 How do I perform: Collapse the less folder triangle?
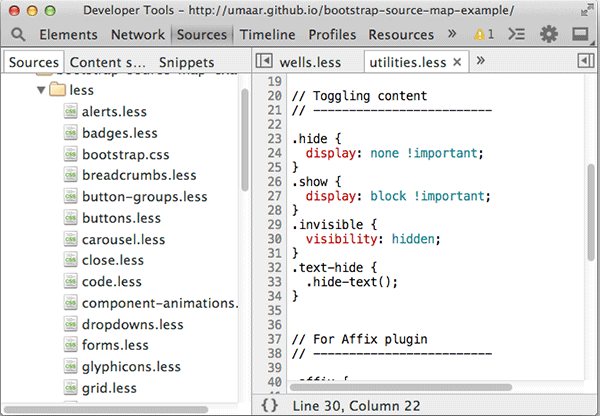(x=41, y=90)
